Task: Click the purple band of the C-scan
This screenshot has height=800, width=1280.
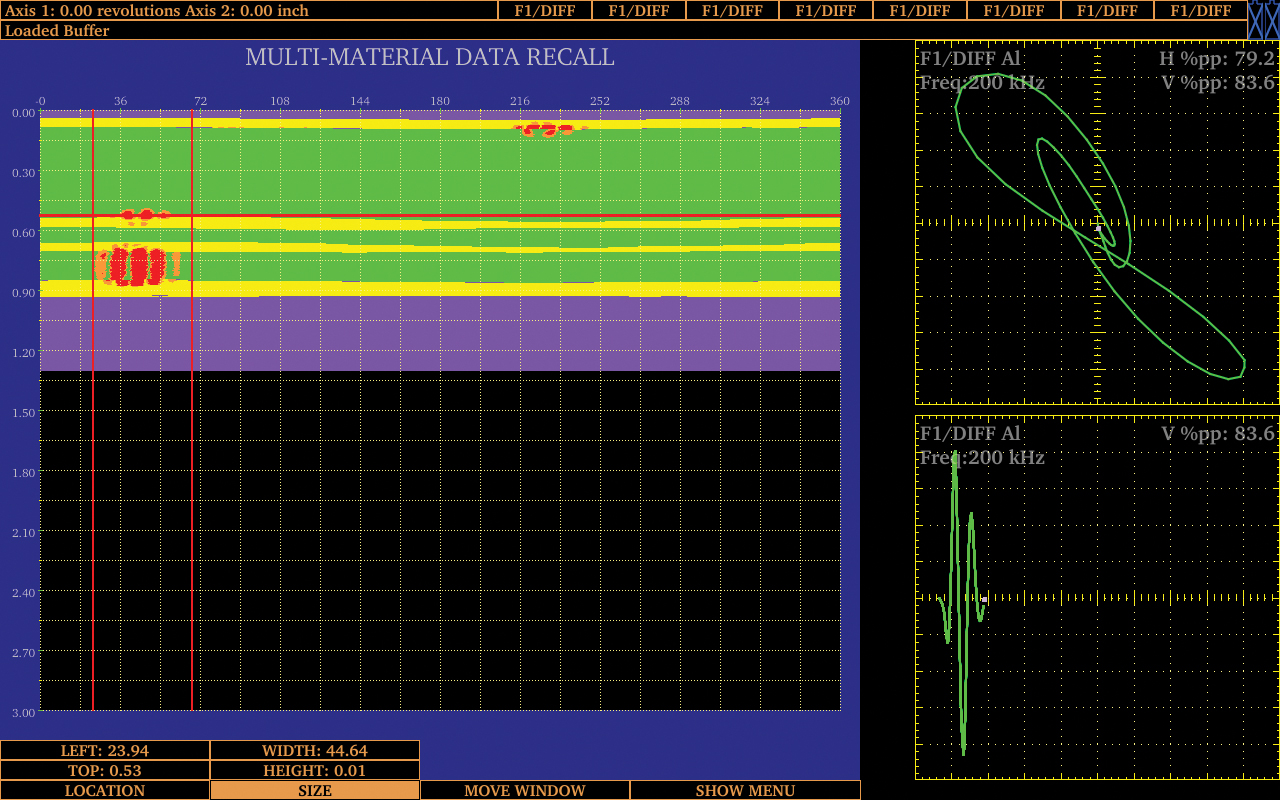Action: point(440,334)
